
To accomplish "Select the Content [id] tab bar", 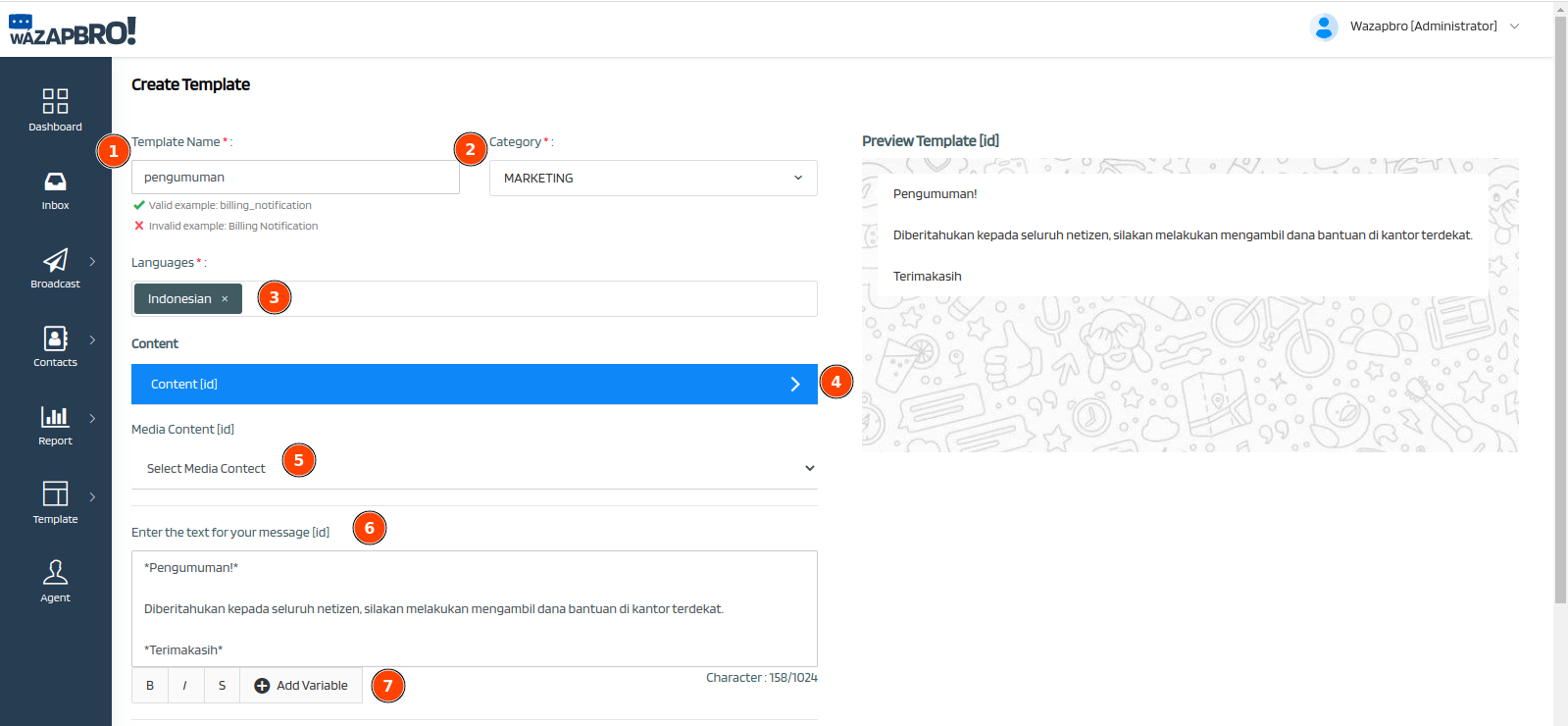I will [474, 385].
